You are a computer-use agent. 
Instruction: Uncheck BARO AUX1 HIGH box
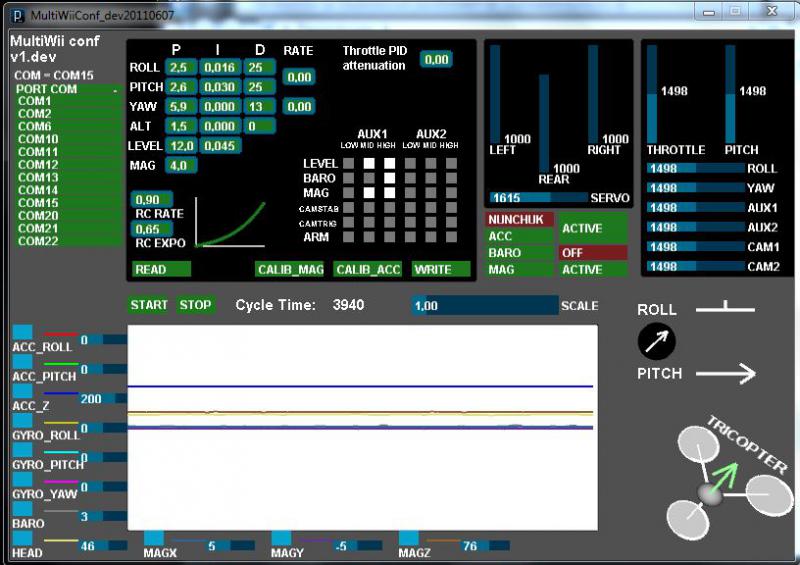(x=389, y=178)
